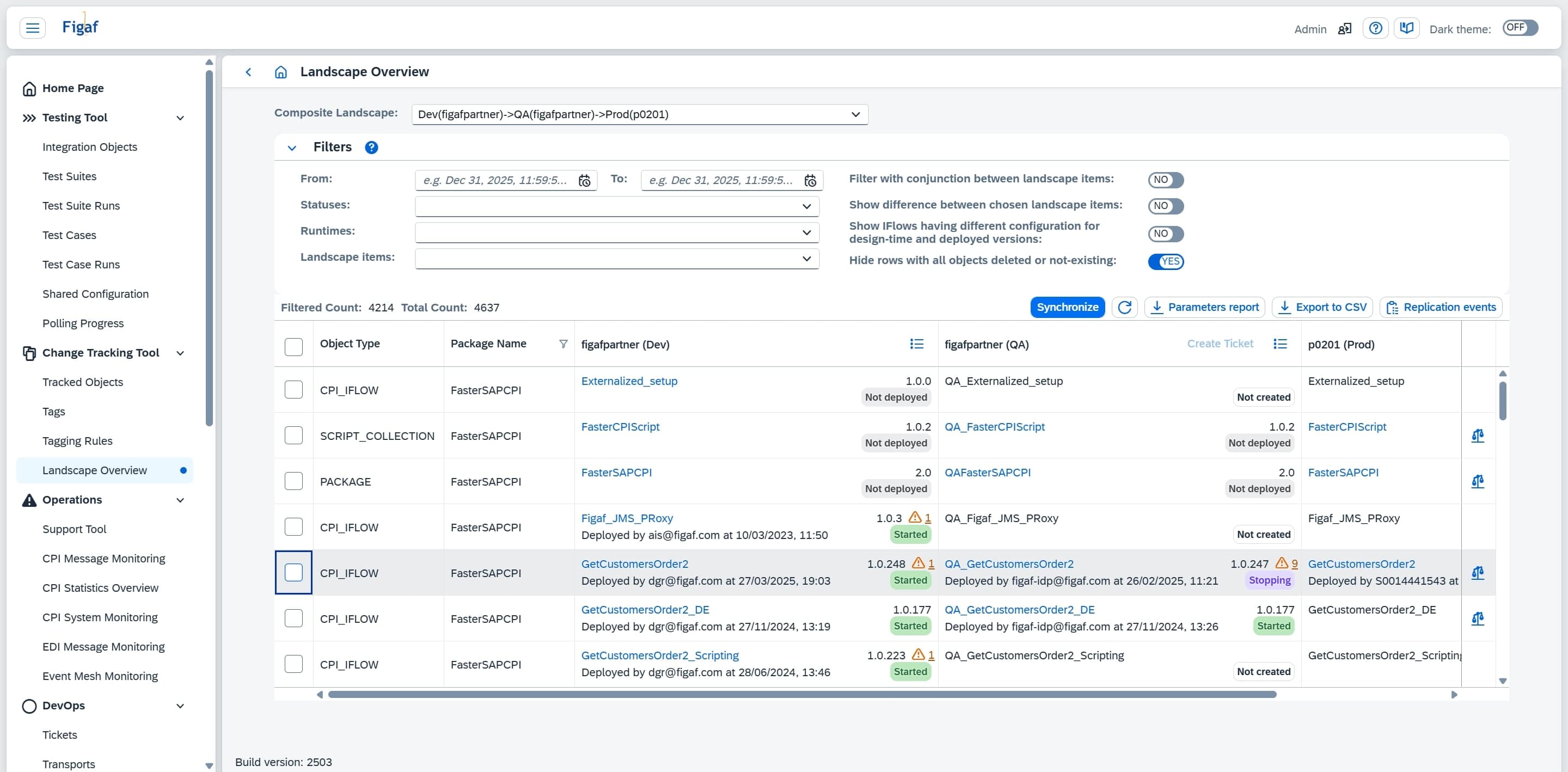
Task: Open Integration Objects in sidebar
Action: pyautogui.click(x=89, y=147)
